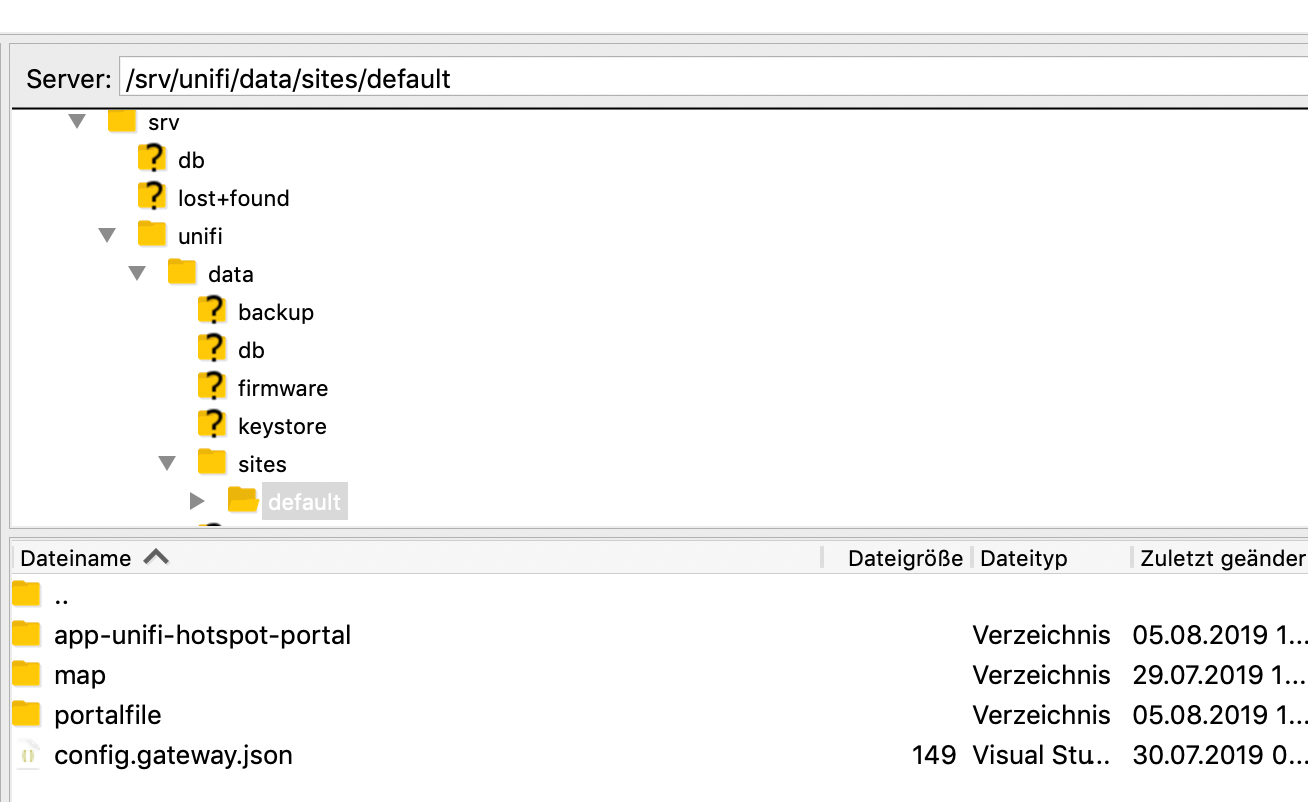The width and height of the screenshot is (1308, 802).
Task: Select the highlighted default tree item
Action: coord(304,502)
